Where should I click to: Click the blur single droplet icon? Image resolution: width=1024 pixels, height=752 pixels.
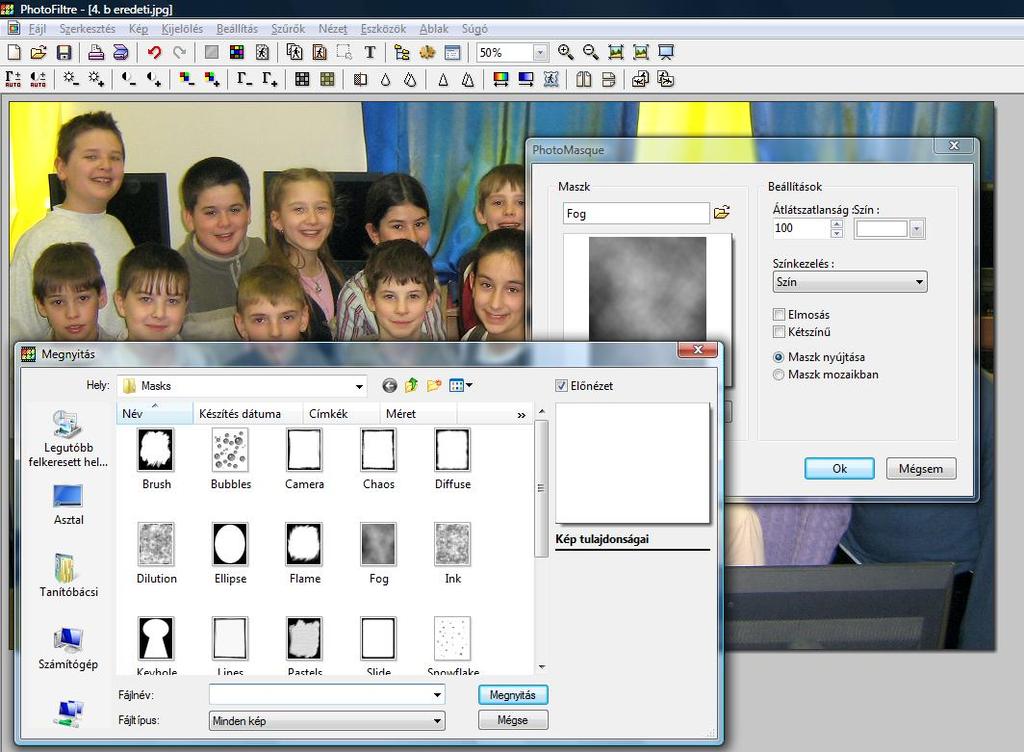pos(385,80)
